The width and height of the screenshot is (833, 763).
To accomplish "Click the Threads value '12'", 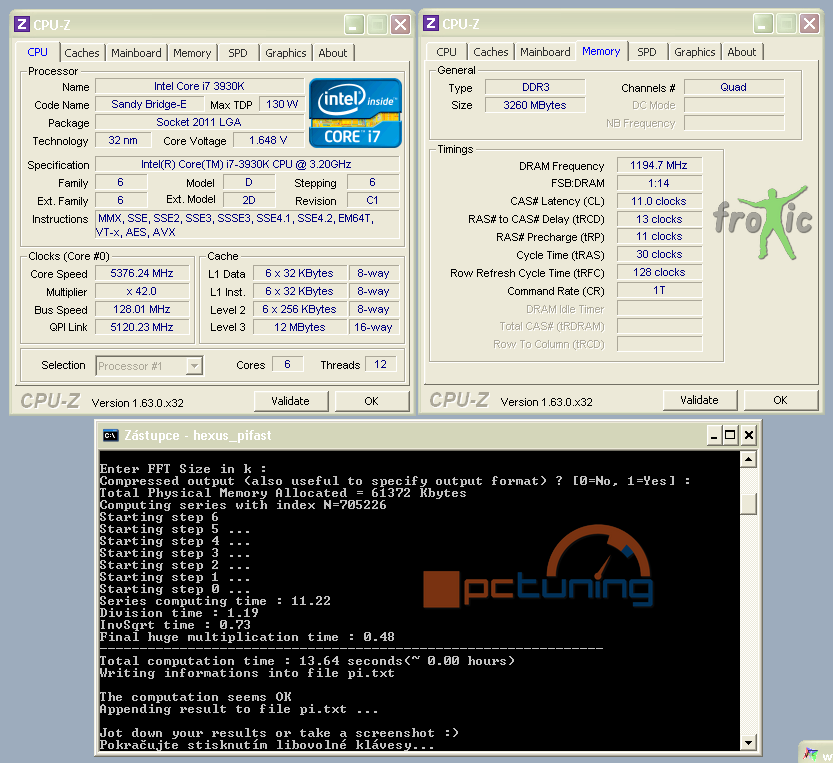I will click(x=380, y=364).
